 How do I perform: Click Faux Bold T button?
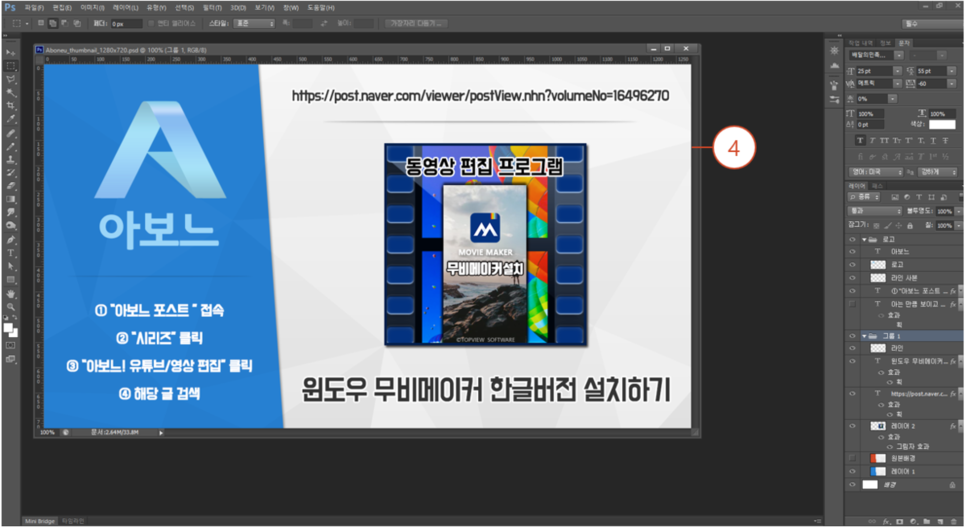point(860,141)
